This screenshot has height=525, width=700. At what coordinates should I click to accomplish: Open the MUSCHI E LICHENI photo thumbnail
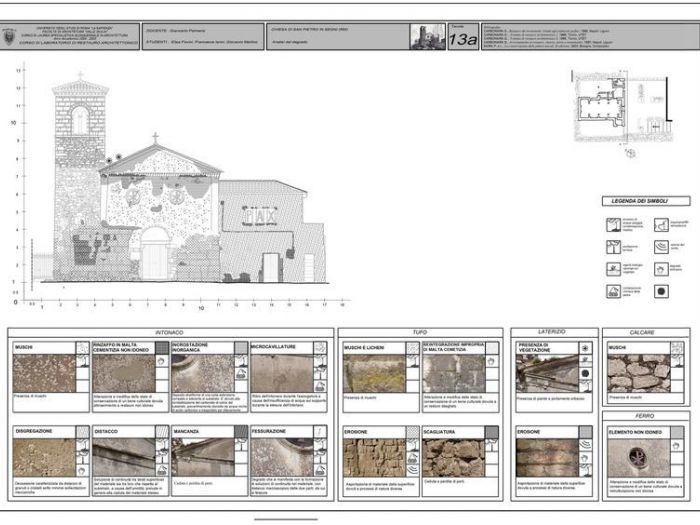pos(375,373)
